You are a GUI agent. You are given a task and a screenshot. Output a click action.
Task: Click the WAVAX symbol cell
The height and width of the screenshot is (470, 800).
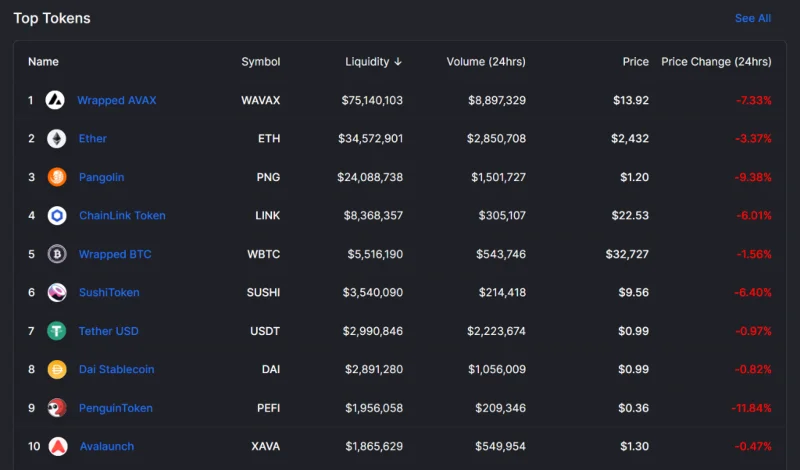261,100
